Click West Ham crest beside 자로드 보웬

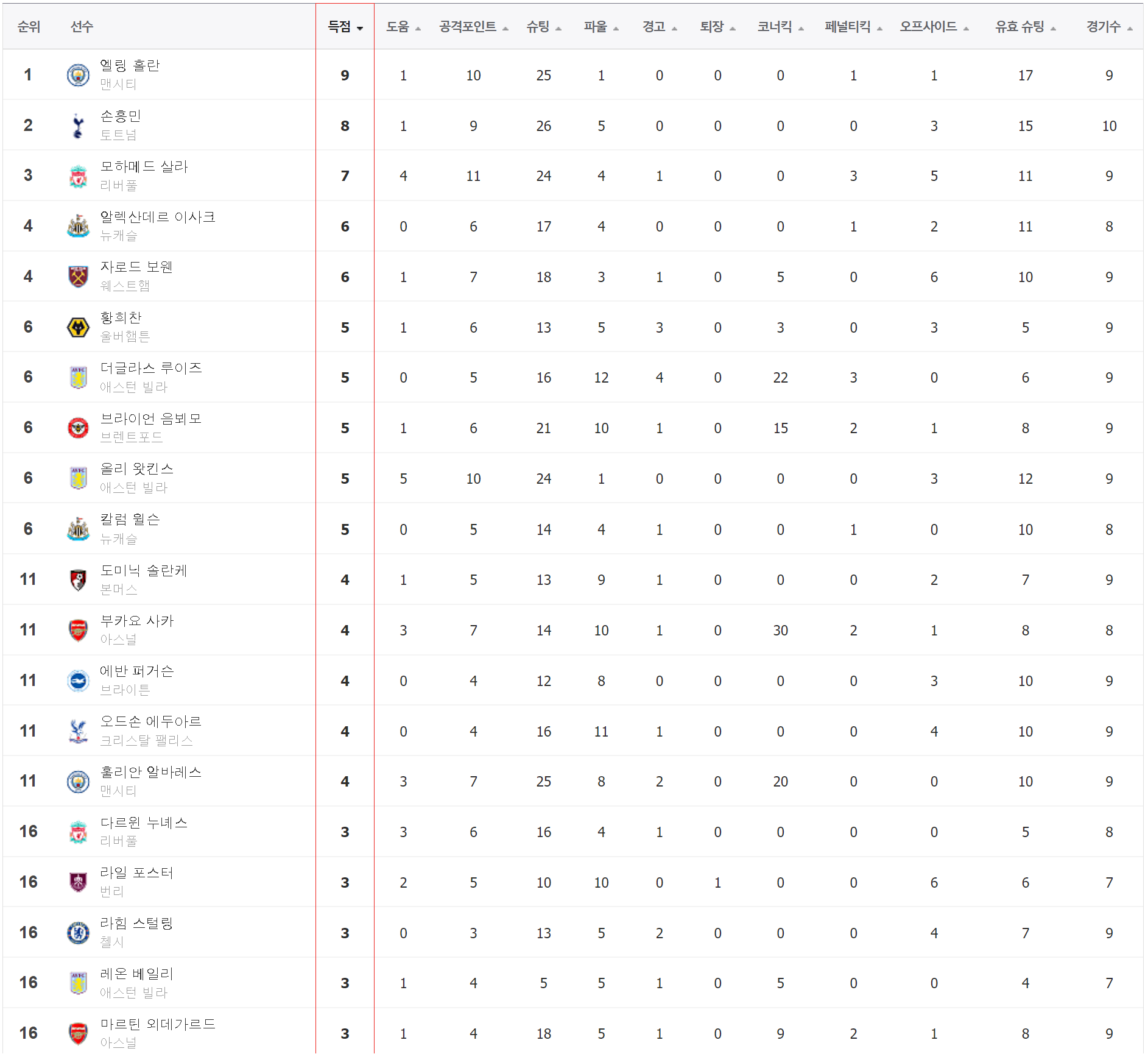click(x=78, y=277)
